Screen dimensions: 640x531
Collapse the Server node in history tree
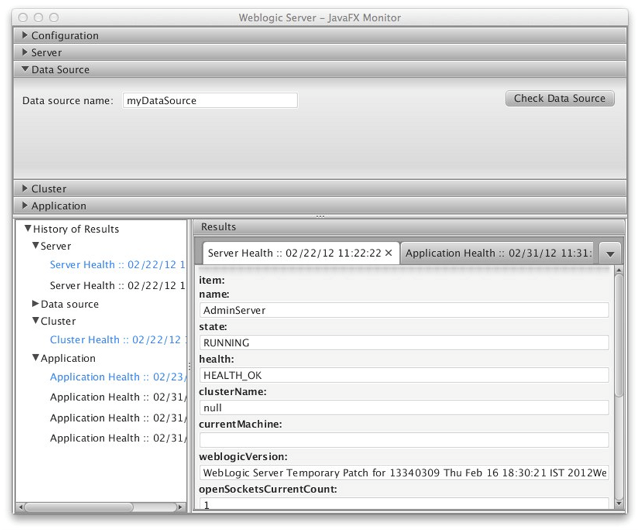pos(36,246)
